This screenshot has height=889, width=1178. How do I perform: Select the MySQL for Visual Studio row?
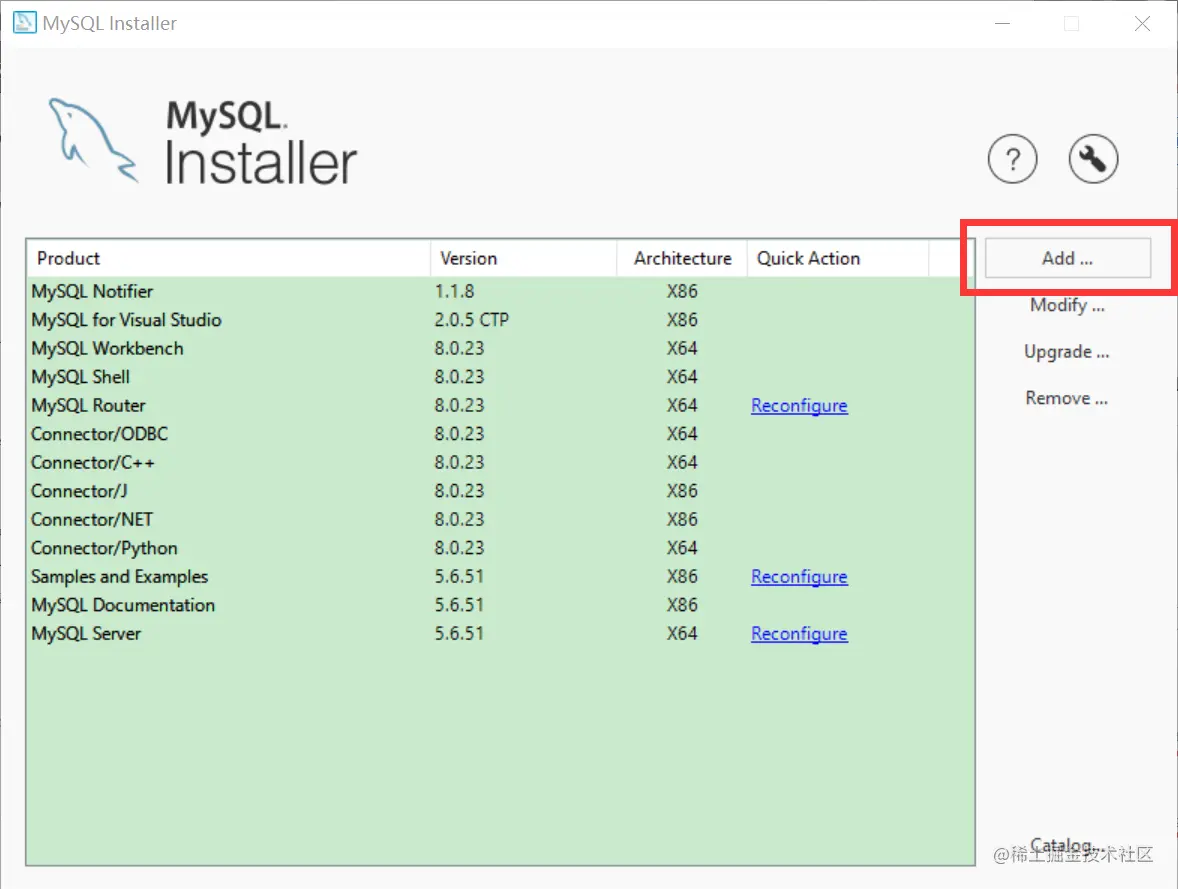pyautogui.click(x=500, y=320)
